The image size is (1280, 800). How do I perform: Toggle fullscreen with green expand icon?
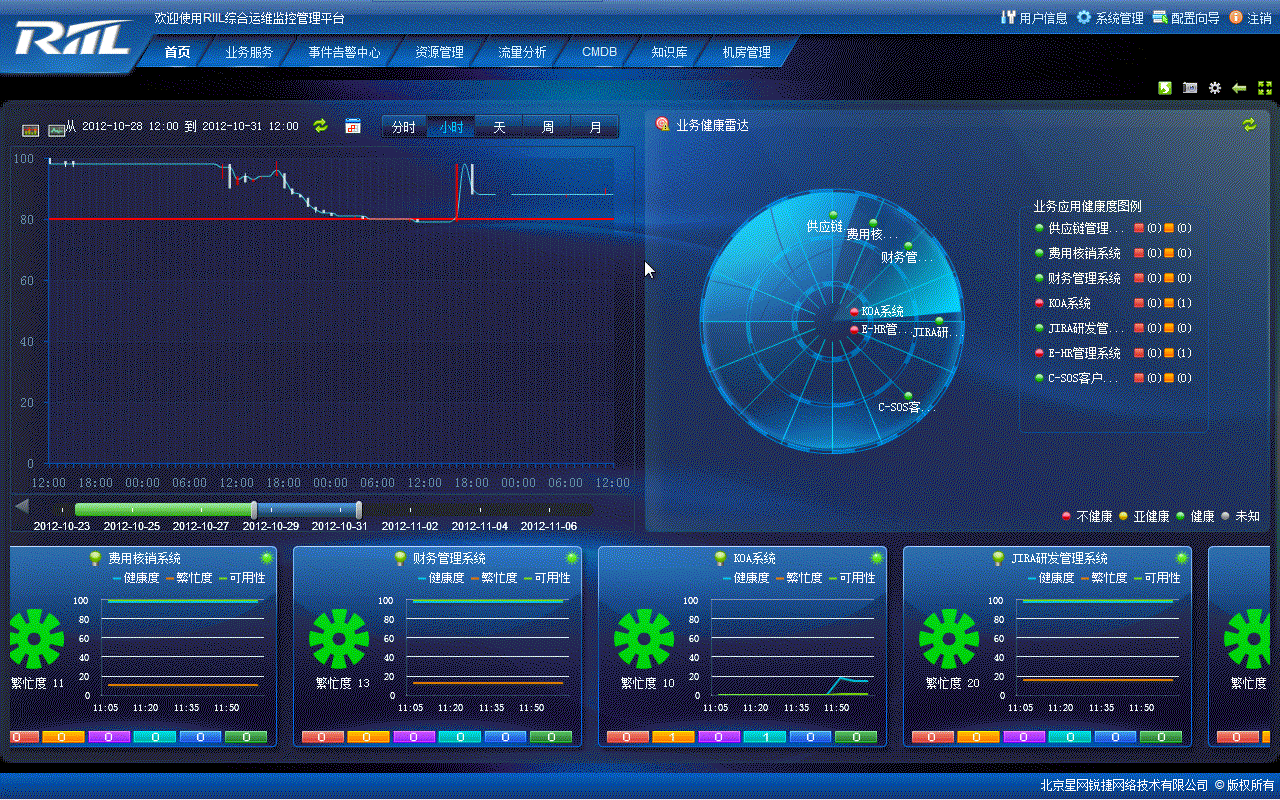point(1264,88)
